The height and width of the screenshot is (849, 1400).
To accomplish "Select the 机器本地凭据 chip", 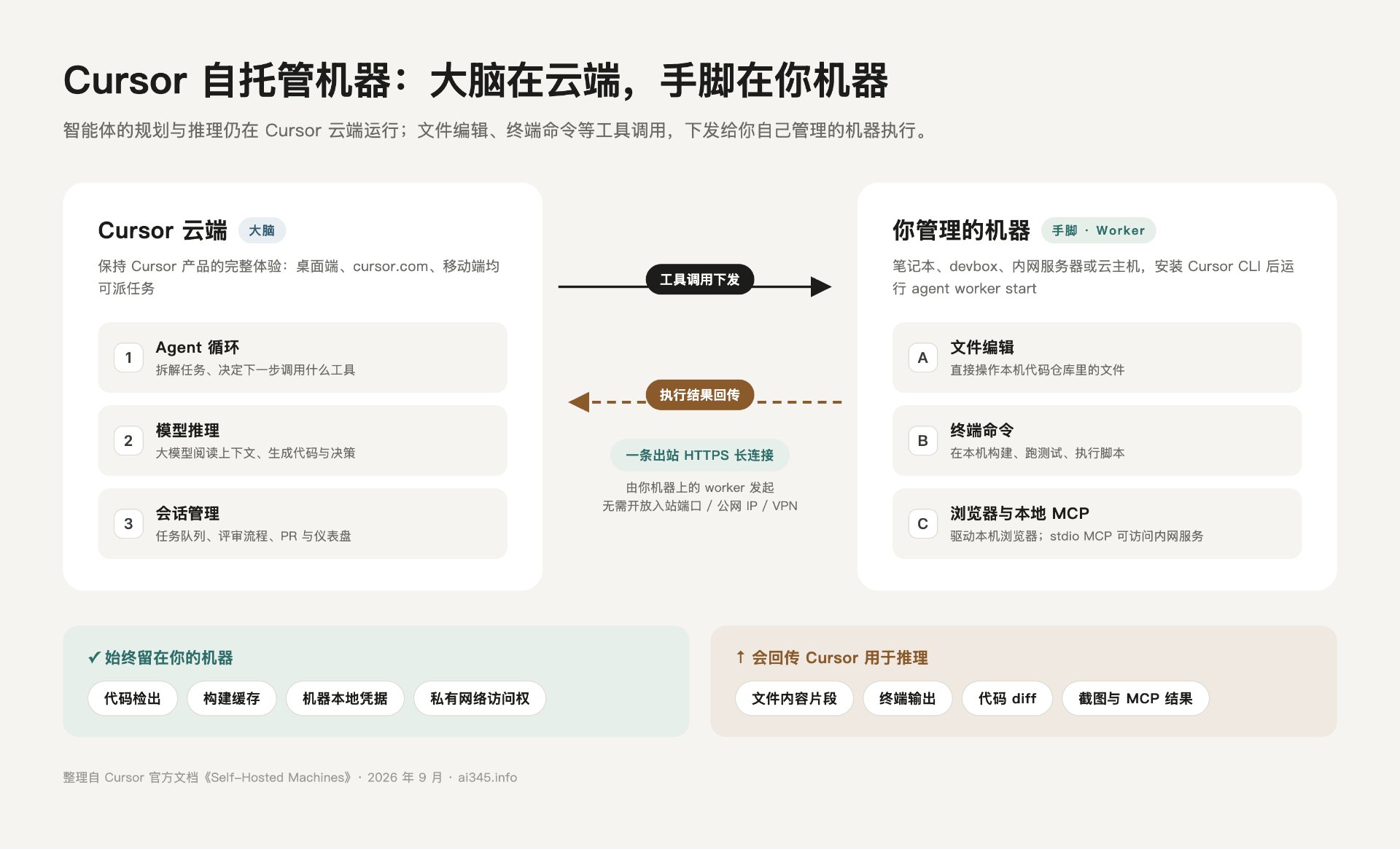I will click(345, 698).
